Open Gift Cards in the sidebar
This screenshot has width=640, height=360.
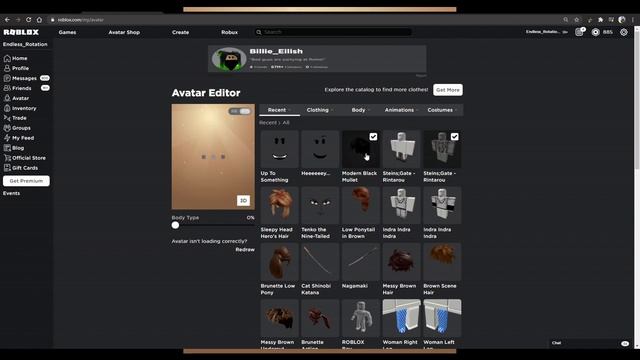(21, 168)
